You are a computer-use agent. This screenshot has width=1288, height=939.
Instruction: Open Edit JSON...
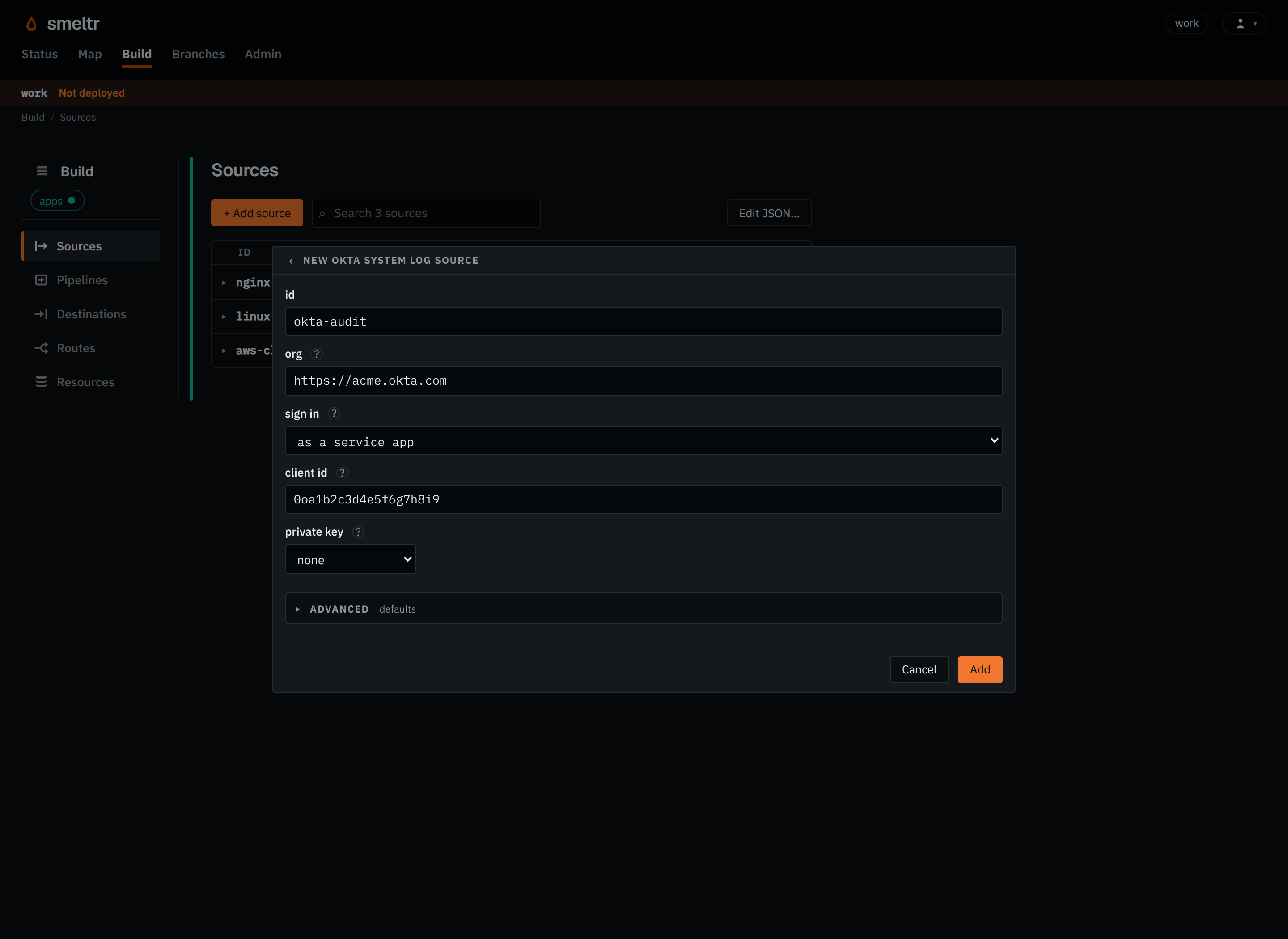point(769,213)
